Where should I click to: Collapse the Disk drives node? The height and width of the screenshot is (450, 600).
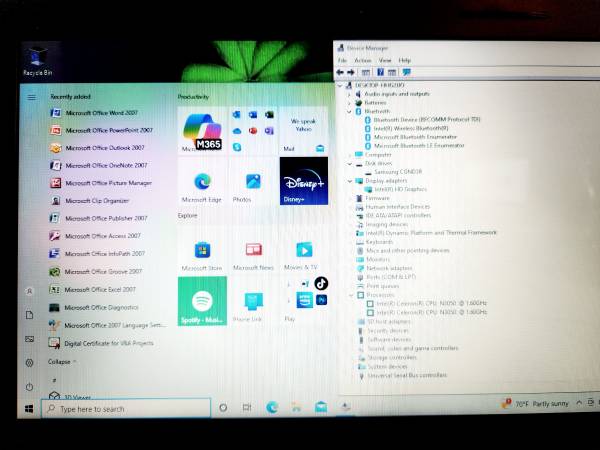(x=350, y=164)
